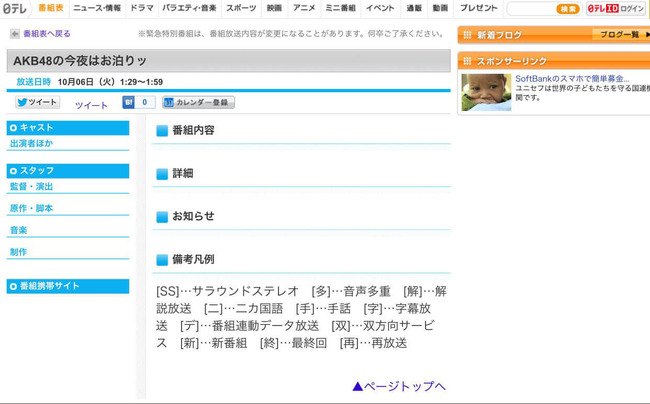The image size is (650, 404).
Task: Click the Twitter ツイート button
Action: [38, 102]
